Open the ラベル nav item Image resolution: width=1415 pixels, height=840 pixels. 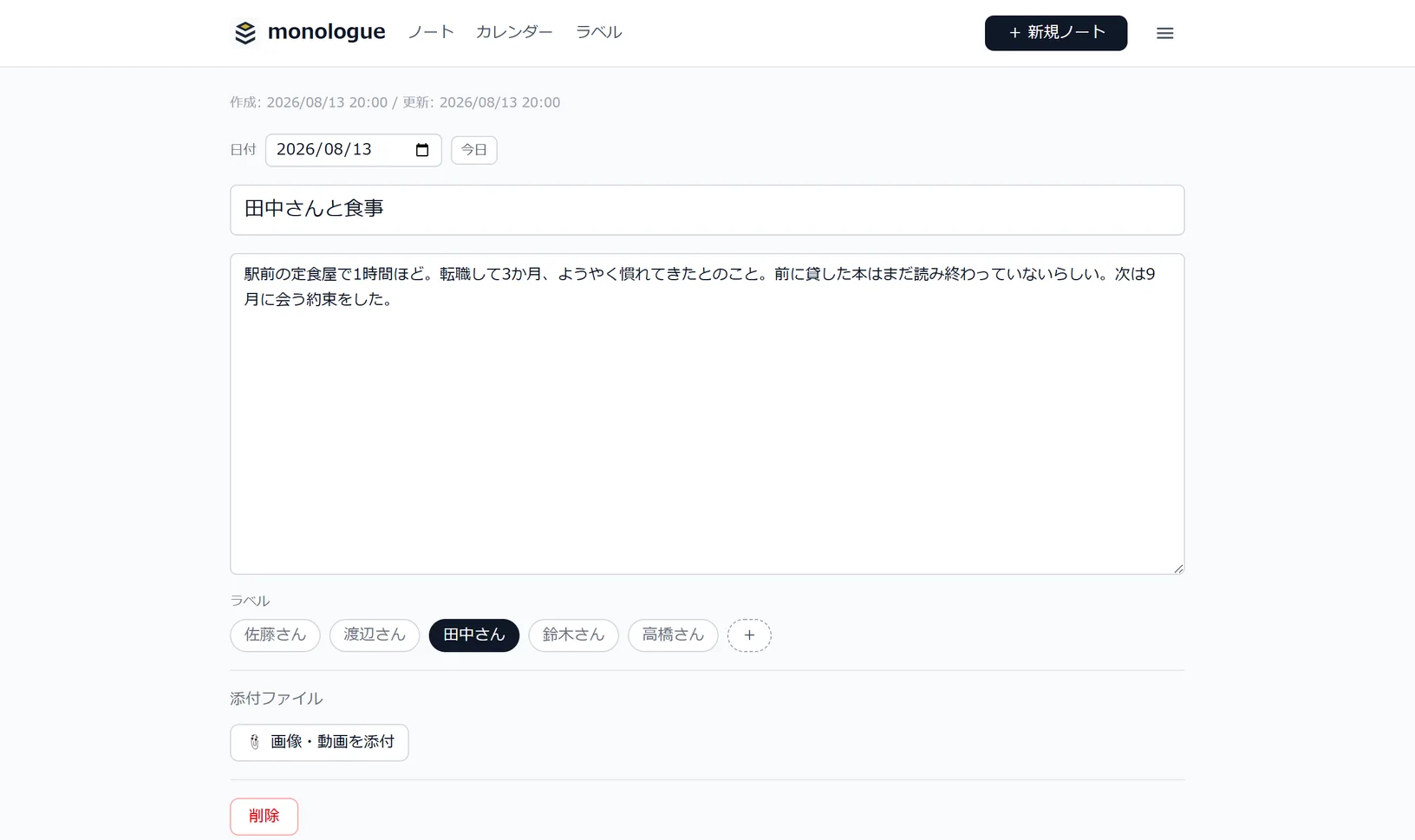[x=598, y=32]
